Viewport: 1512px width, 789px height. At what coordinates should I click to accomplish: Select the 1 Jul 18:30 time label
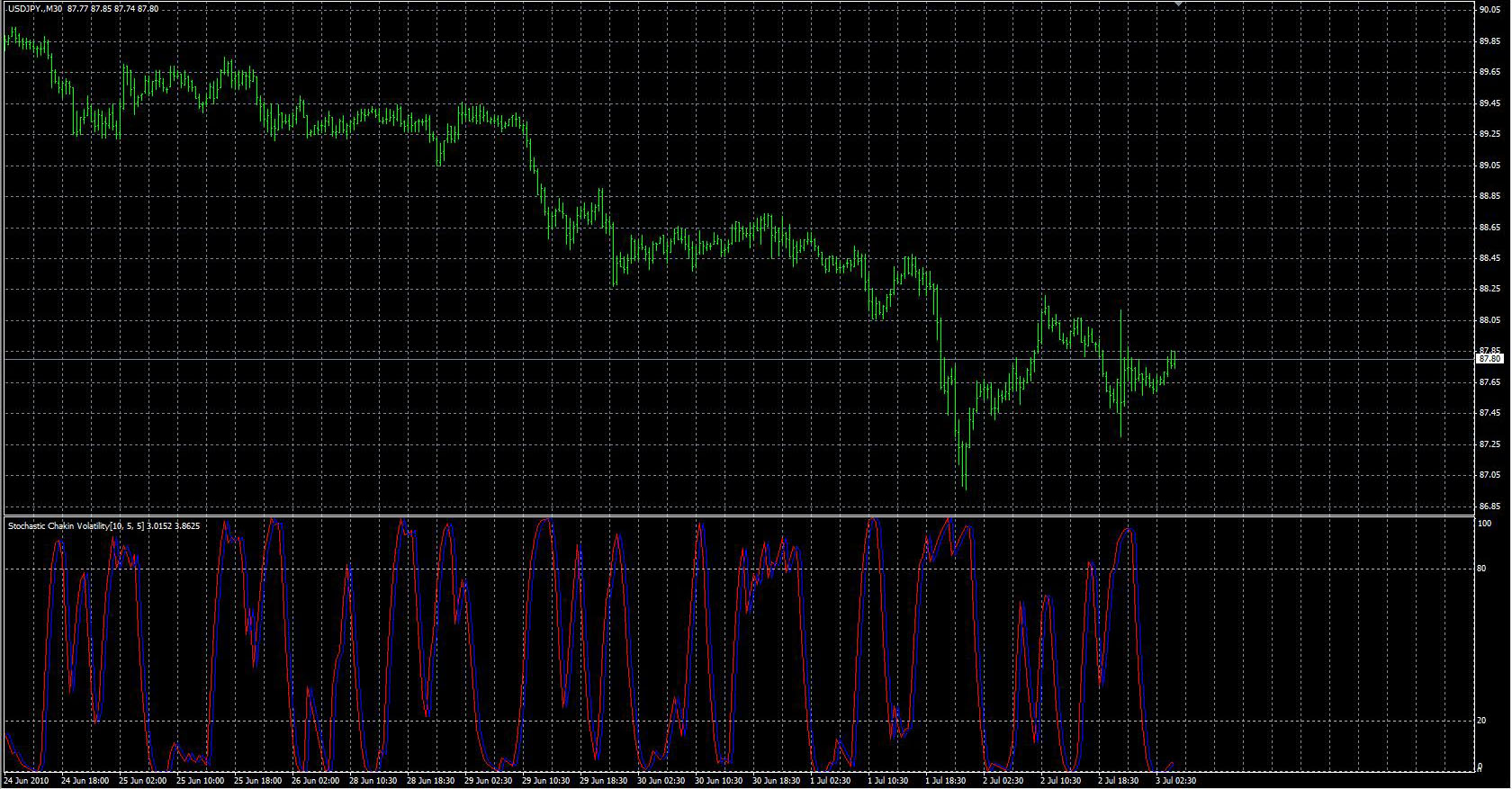click(945, 781)
